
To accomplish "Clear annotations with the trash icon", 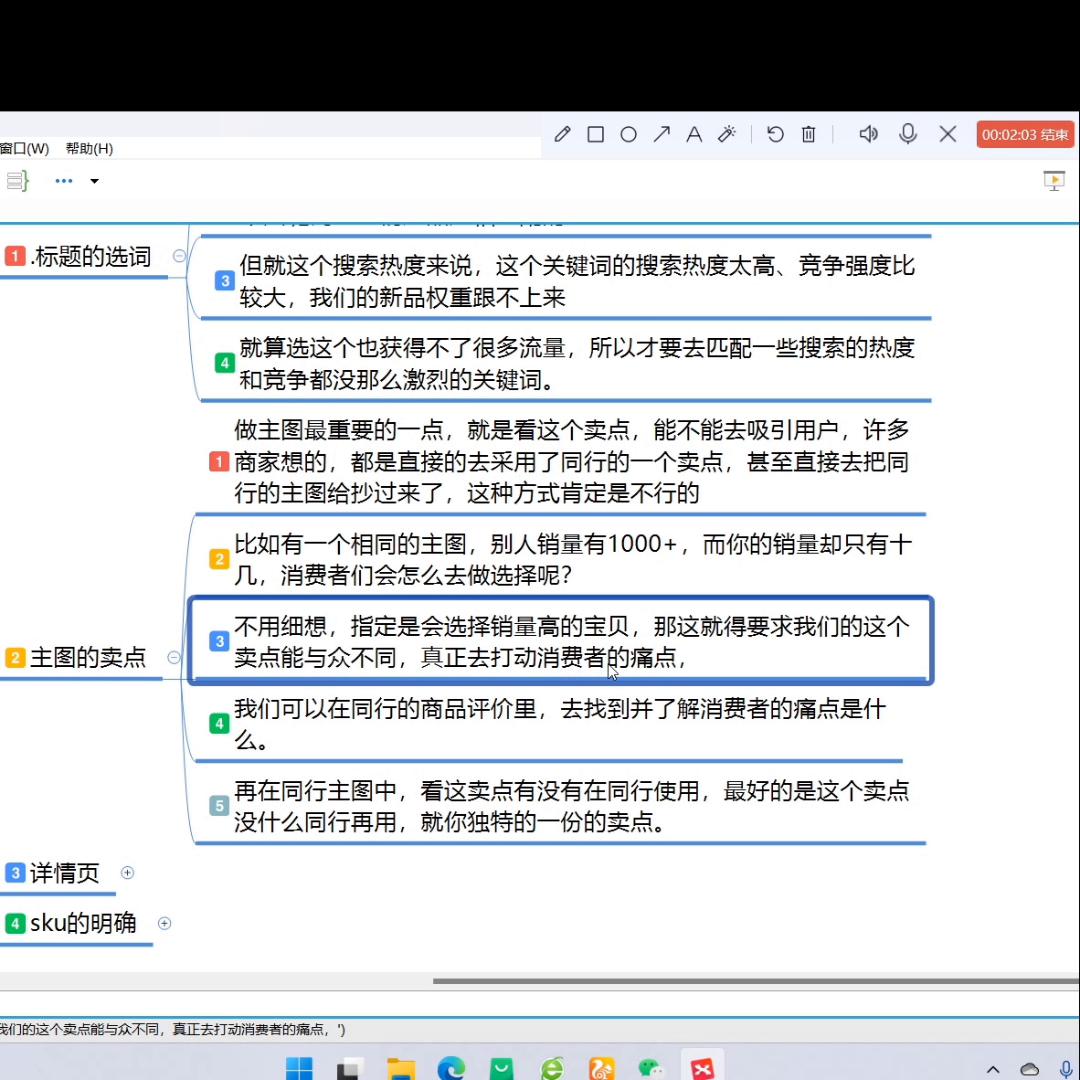I will 808,133.
